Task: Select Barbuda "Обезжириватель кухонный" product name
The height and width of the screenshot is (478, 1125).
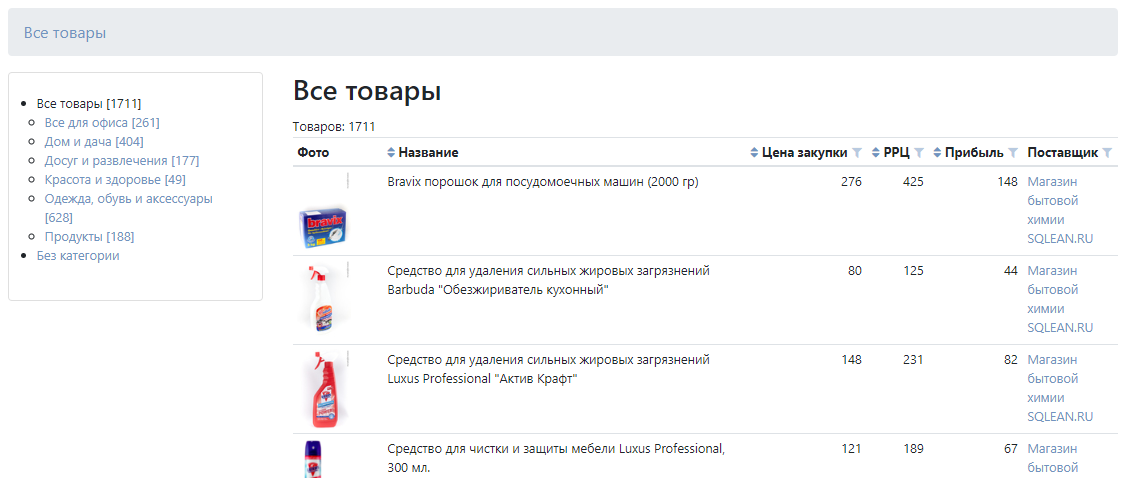Action: click(549, 281)
